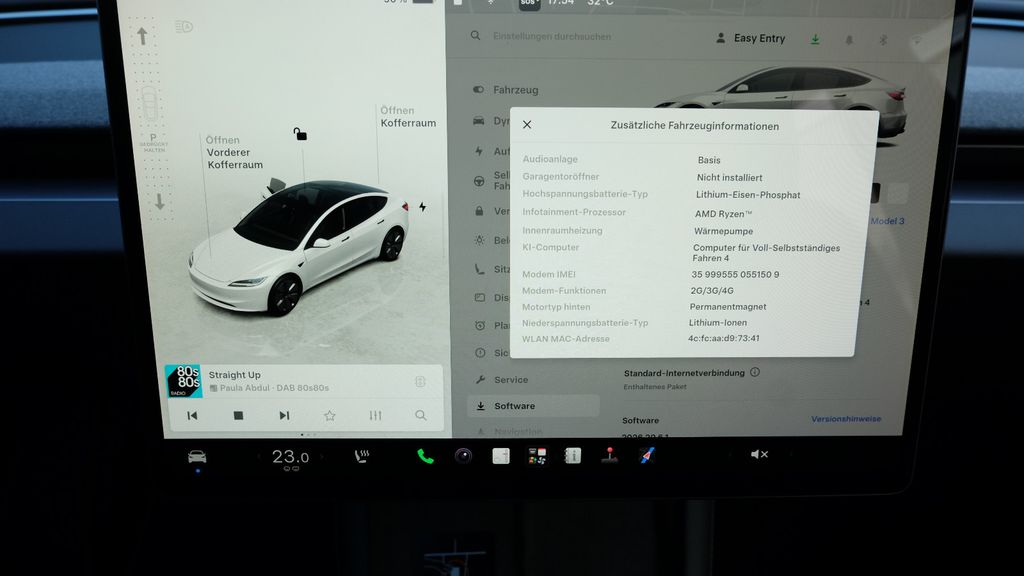Image resolution: width=1024 pixels, height=576 pixels.
Task: Tap the Model 3 link
Action: click(x=888, y=221)
